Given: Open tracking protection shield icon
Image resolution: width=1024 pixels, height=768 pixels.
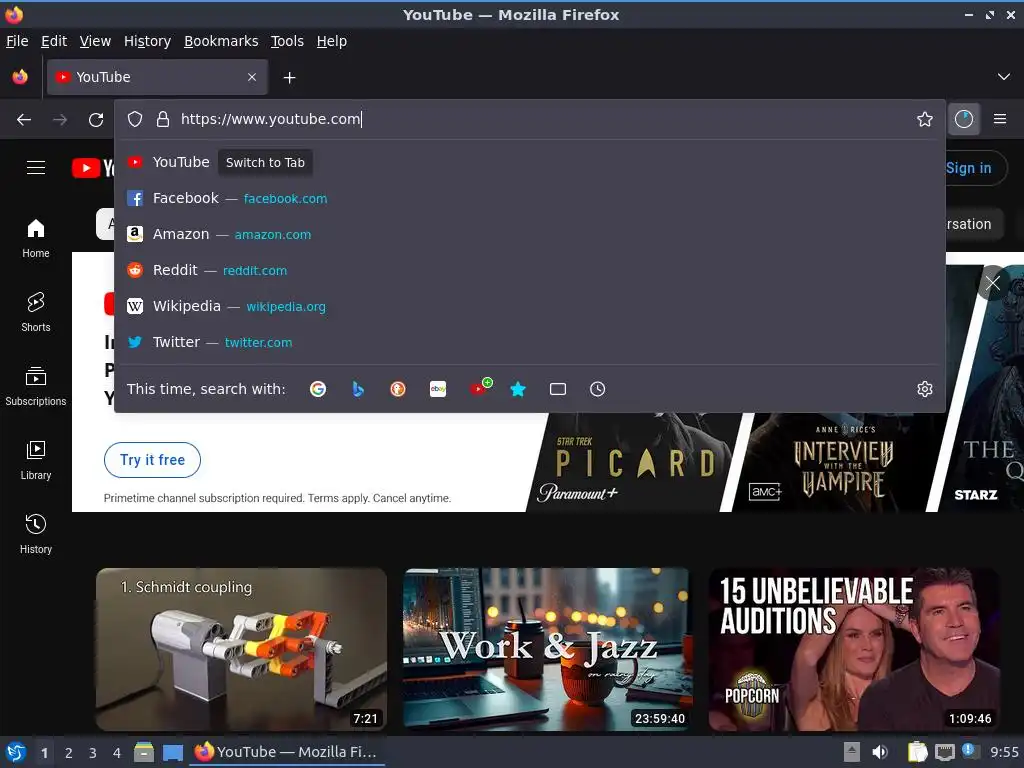Looking at the screenshot, I should [x=135, y=119].
